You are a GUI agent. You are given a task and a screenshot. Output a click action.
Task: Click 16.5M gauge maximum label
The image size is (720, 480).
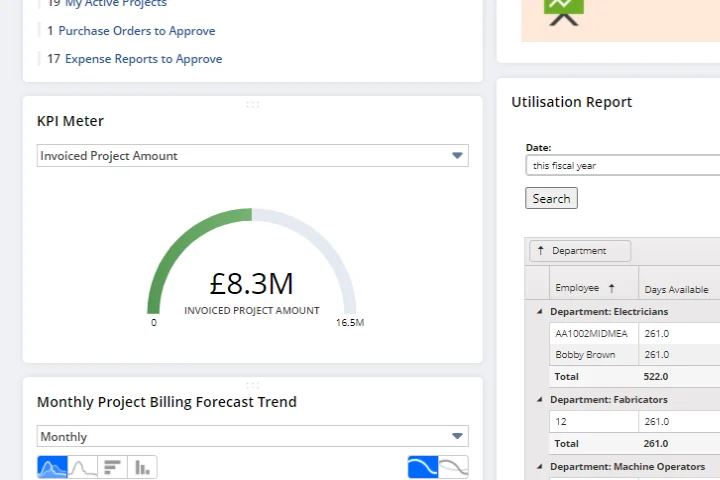point(350,322)
